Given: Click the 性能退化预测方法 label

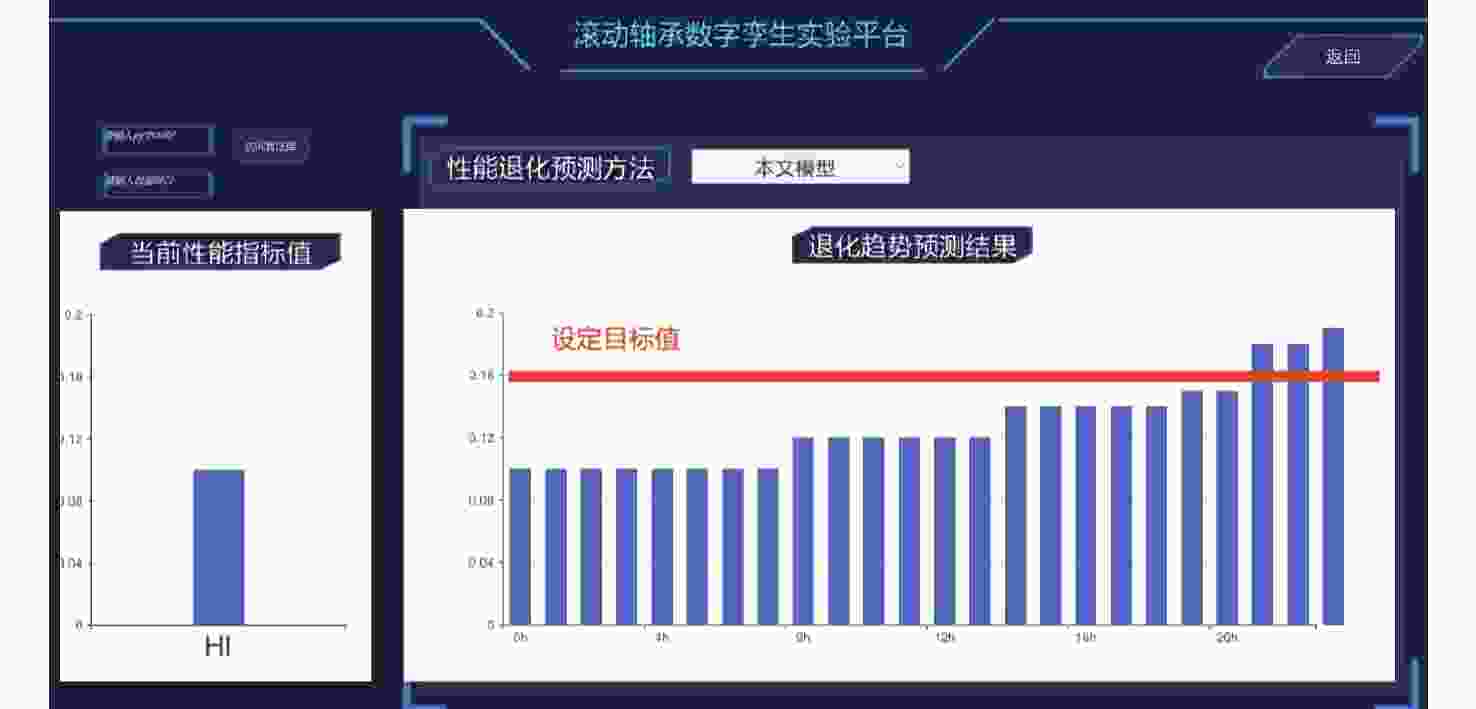Looking at the screenshot, I should coord(550,168).
